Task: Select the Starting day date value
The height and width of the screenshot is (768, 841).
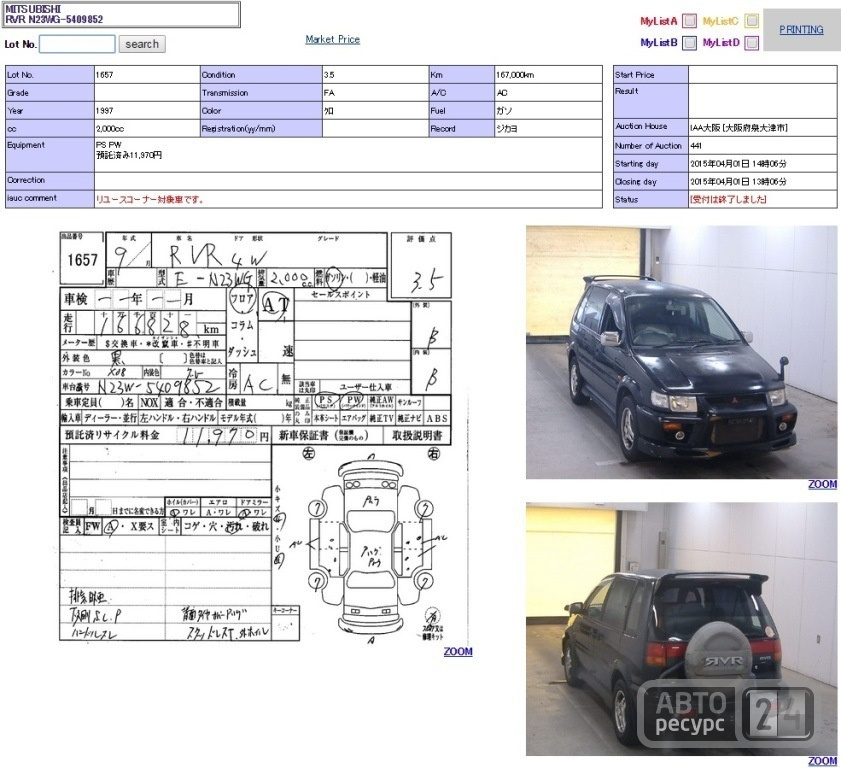Action: click(x=738, y=164)
